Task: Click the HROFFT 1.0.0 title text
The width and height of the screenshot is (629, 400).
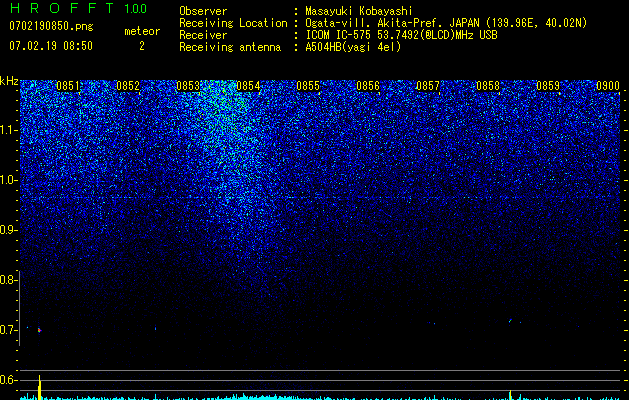Action: pyautogui.click(x=78, y=8)
